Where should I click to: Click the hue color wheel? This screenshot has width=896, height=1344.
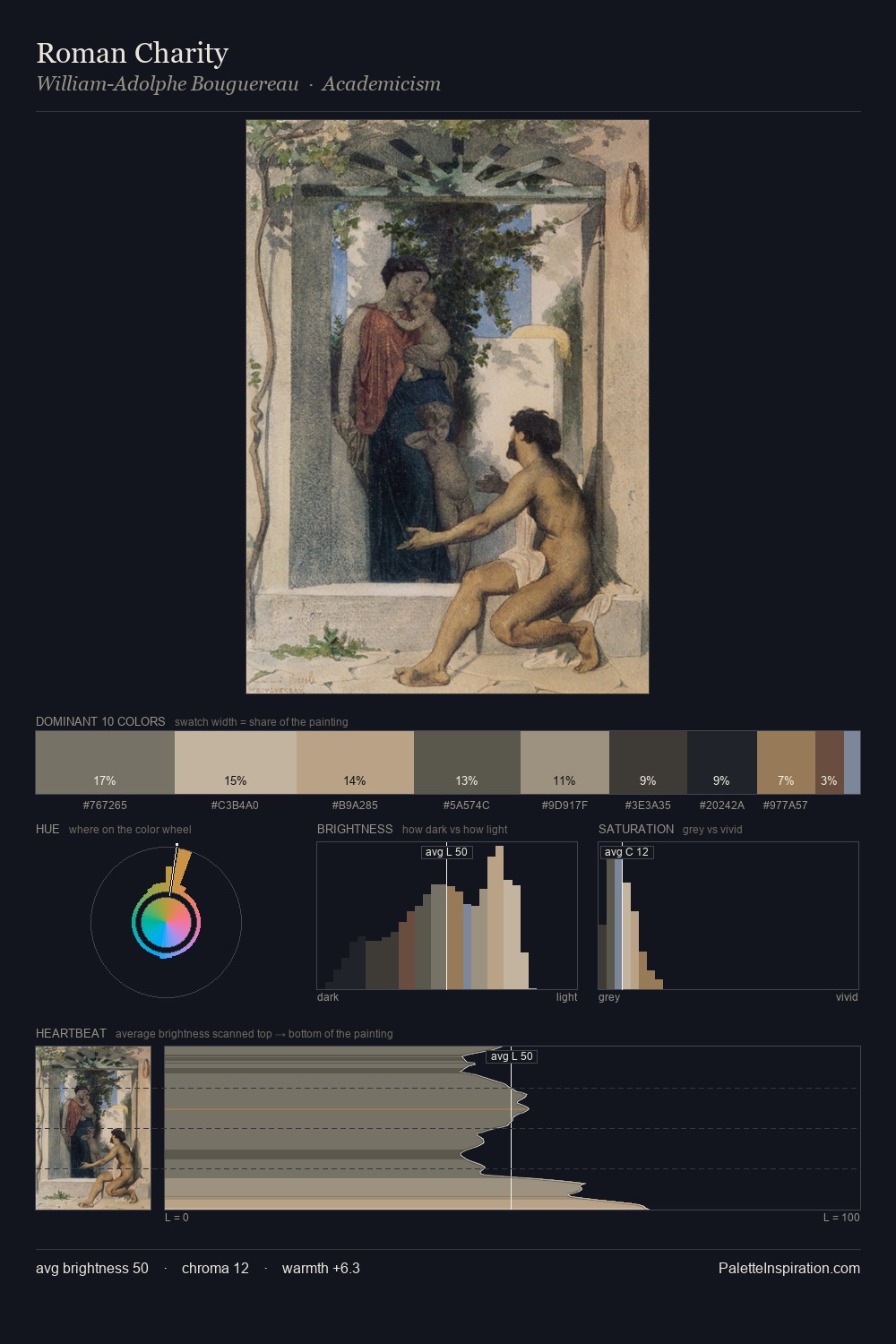[x=166, y=922]
